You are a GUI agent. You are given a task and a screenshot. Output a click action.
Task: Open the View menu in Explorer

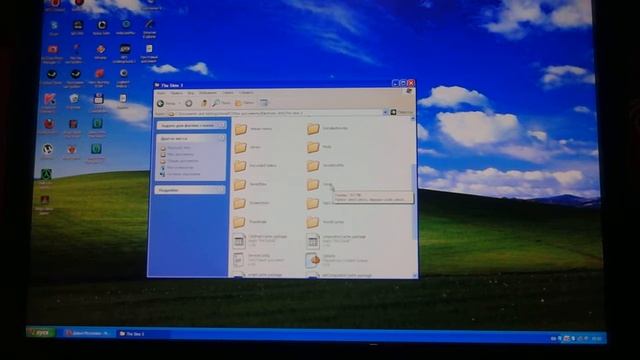pyautogui.click(x=191, y=93)
